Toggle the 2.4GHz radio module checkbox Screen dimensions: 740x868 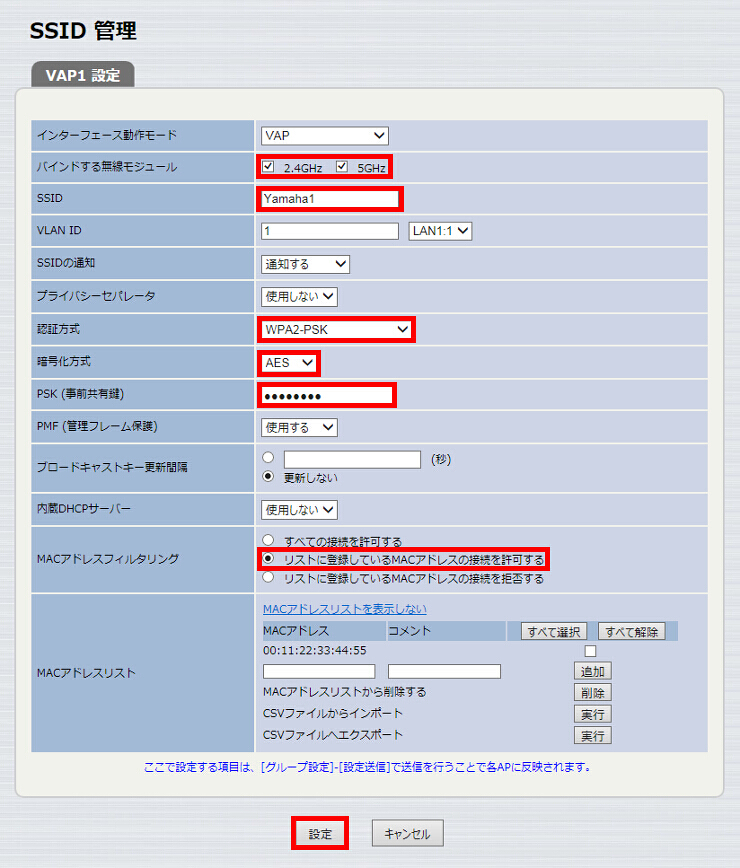pyautogui.click(x=268, y=167)
